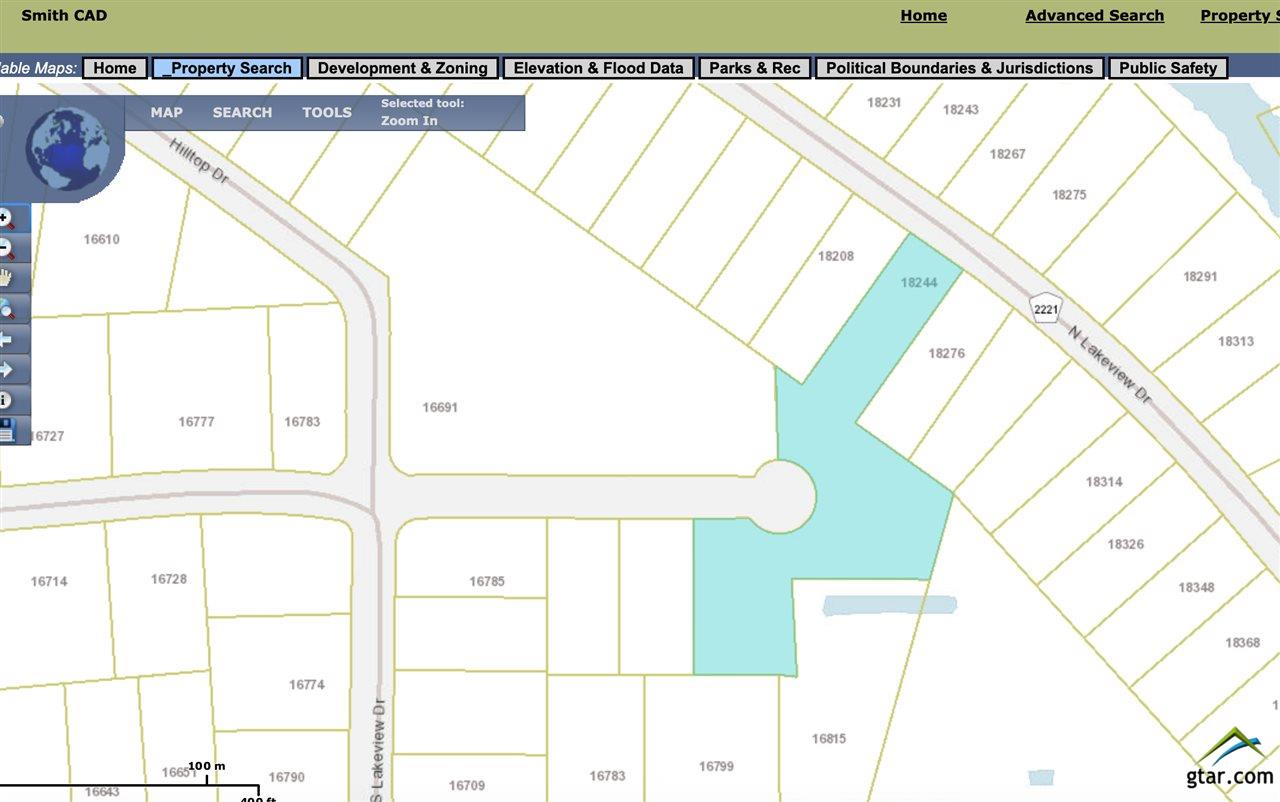Activate the Pan hand tool
This screenshot has width=1280, height=802.
[6, 278]
